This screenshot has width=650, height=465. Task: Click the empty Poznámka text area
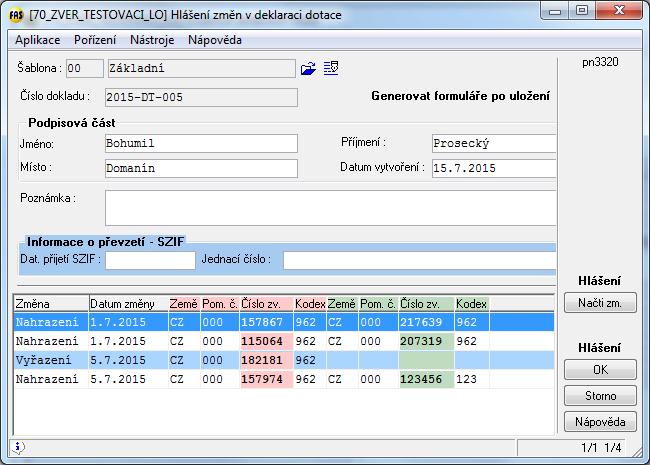[330, 208]
